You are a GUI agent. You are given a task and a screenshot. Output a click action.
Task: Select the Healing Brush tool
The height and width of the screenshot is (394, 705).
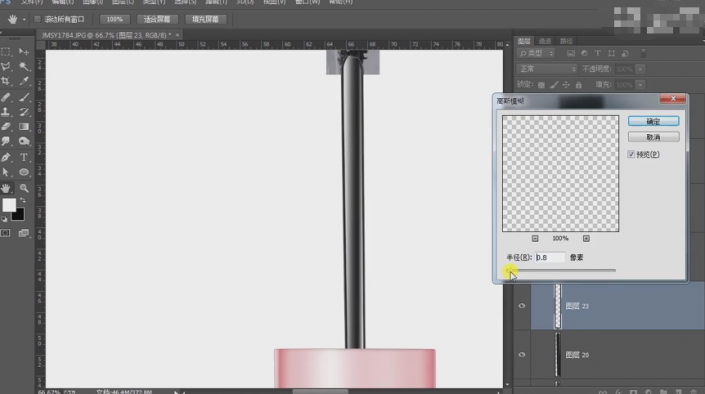(6, 97)
